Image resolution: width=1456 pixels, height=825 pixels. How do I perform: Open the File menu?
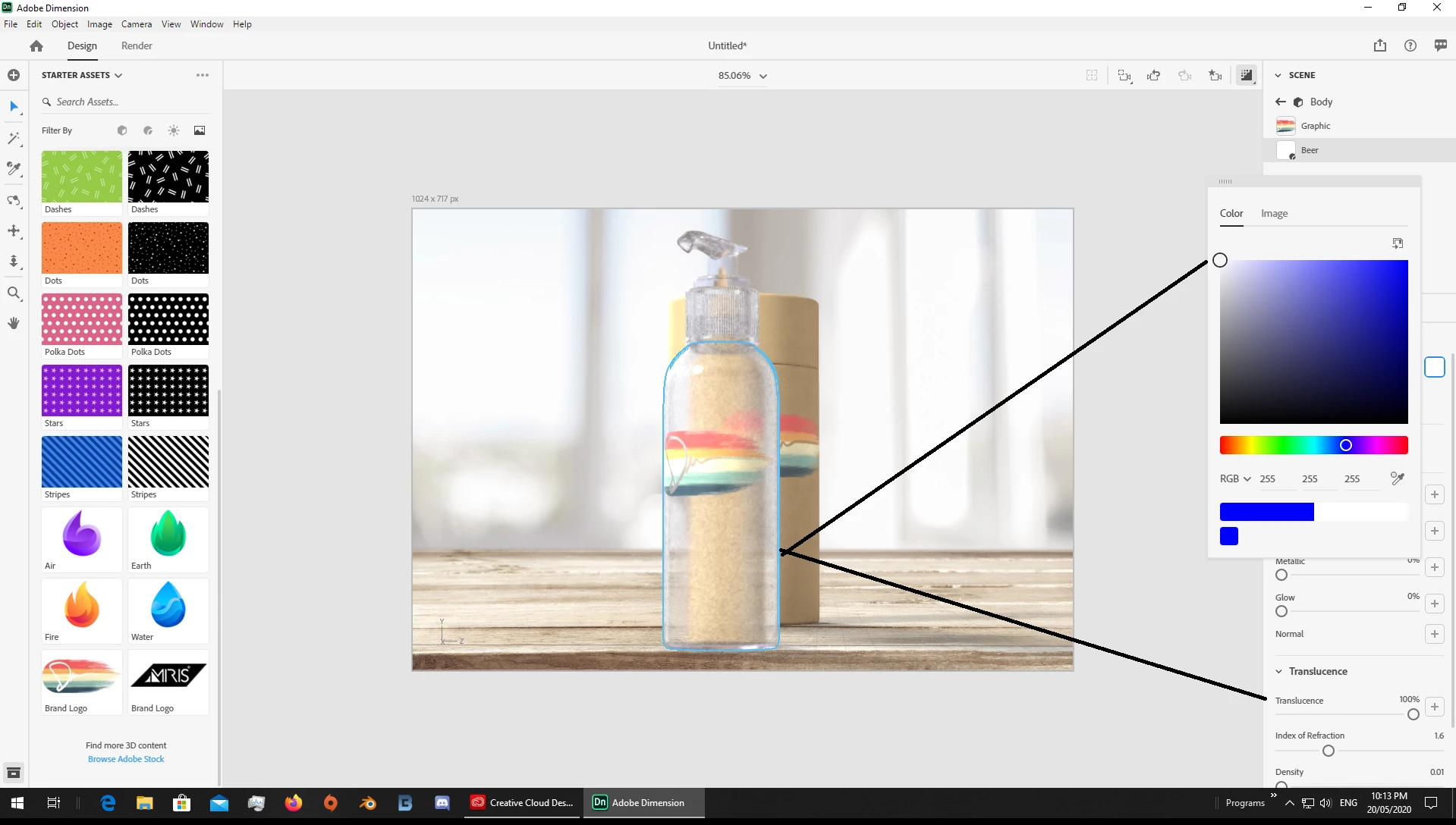[x=11, y=24]
